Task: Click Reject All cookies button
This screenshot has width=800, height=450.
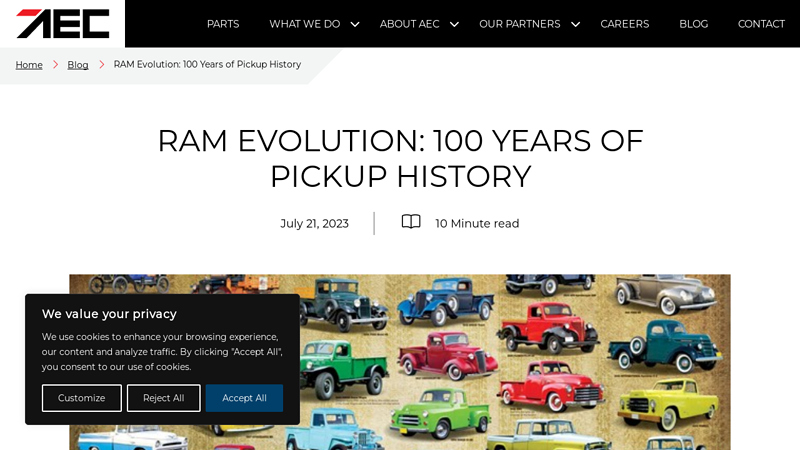Action: tap(163, 398)
